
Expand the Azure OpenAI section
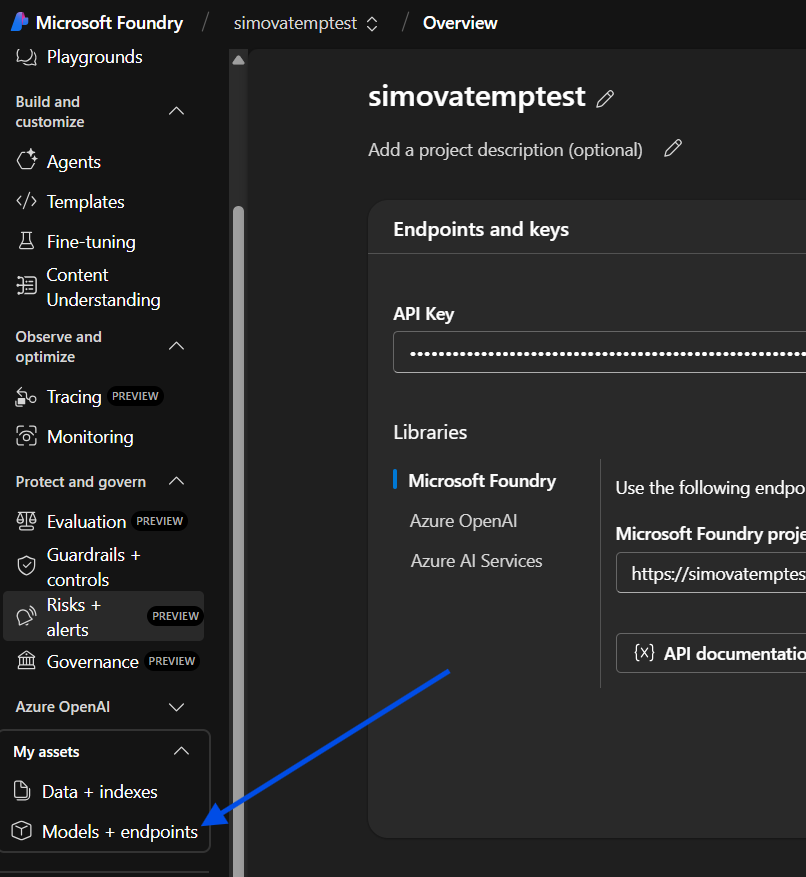point(177,707)
